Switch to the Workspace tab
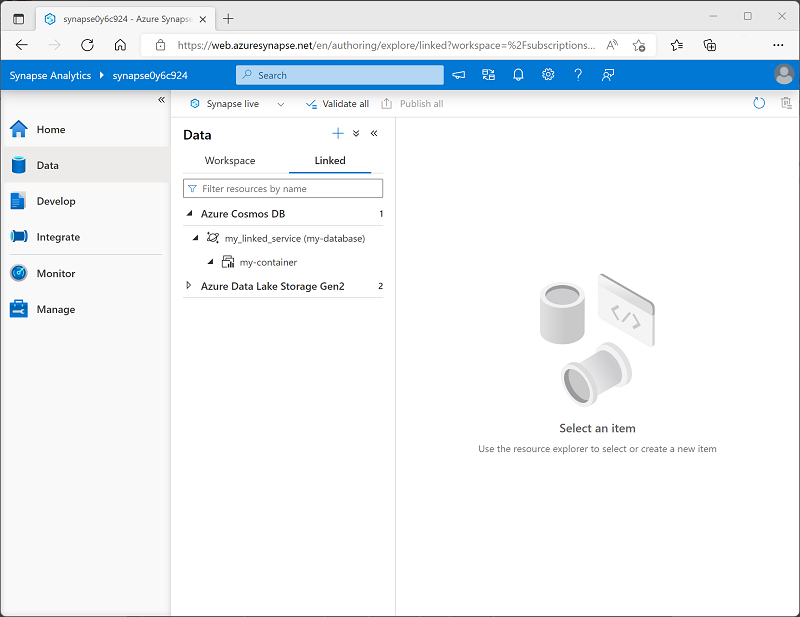 click(x=229, y=160)
